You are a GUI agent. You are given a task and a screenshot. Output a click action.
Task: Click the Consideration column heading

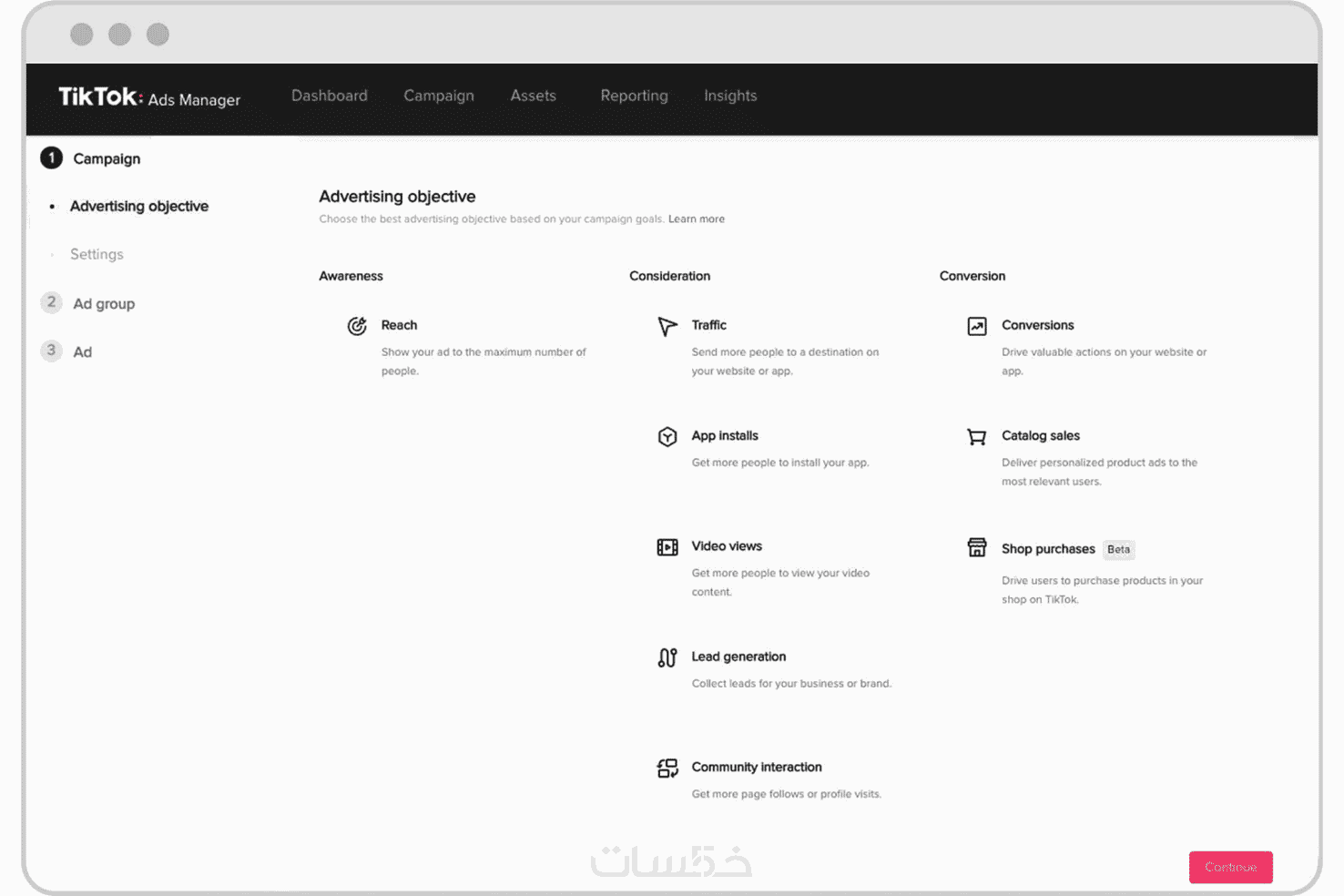click(669, 276)
